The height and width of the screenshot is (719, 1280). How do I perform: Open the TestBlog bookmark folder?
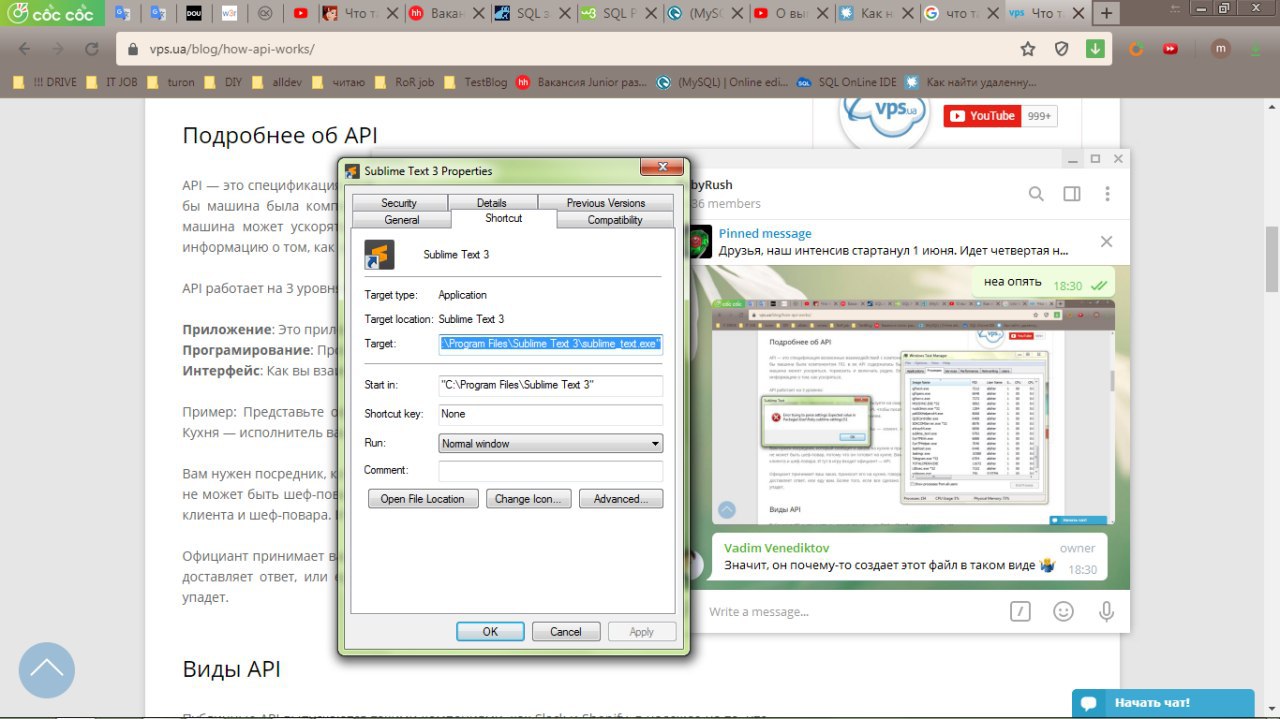475,82
